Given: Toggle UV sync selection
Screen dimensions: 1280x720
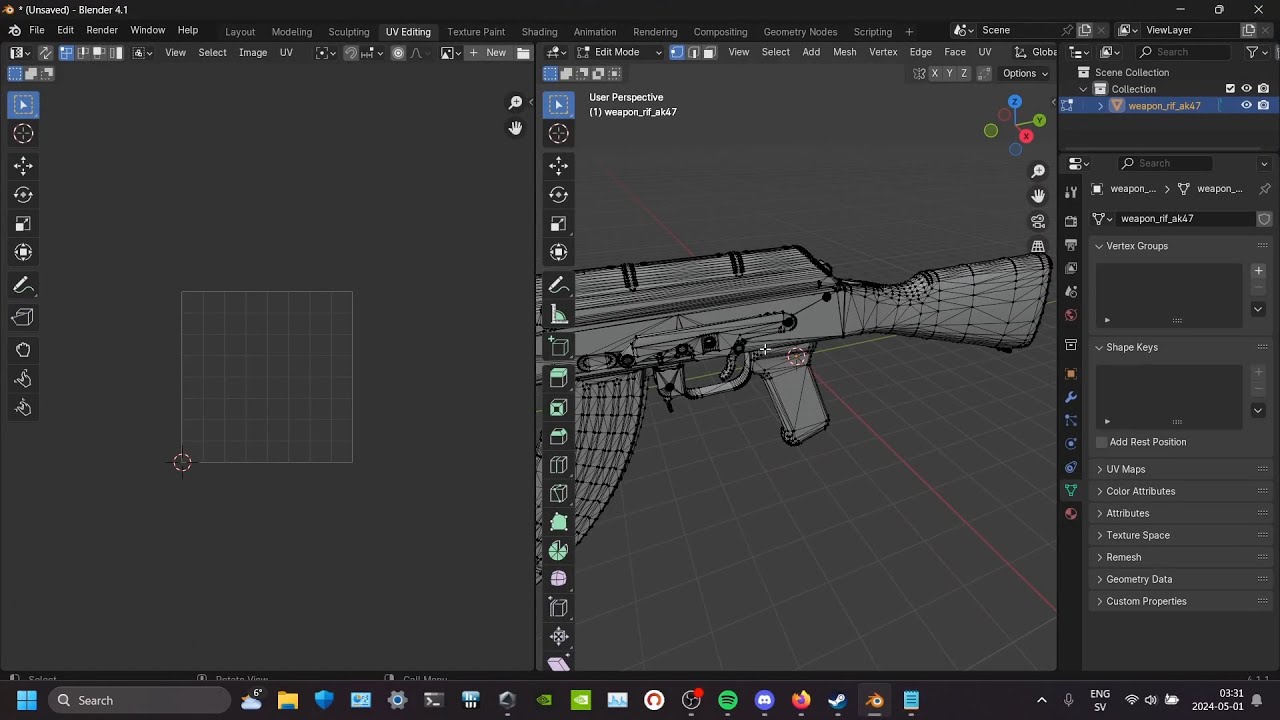Looking at the screenshot, I should (x=45, y=52).
